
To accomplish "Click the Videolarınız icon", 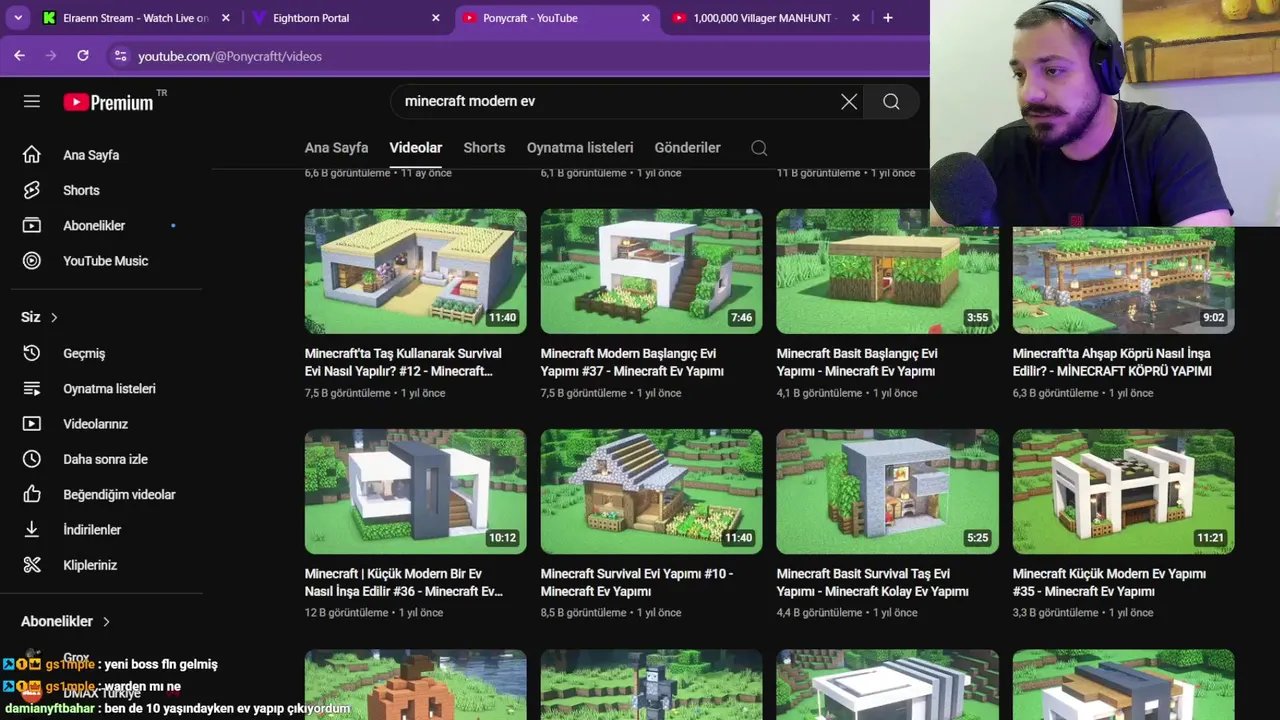I will pyautogui.click(x=32, y=424).
